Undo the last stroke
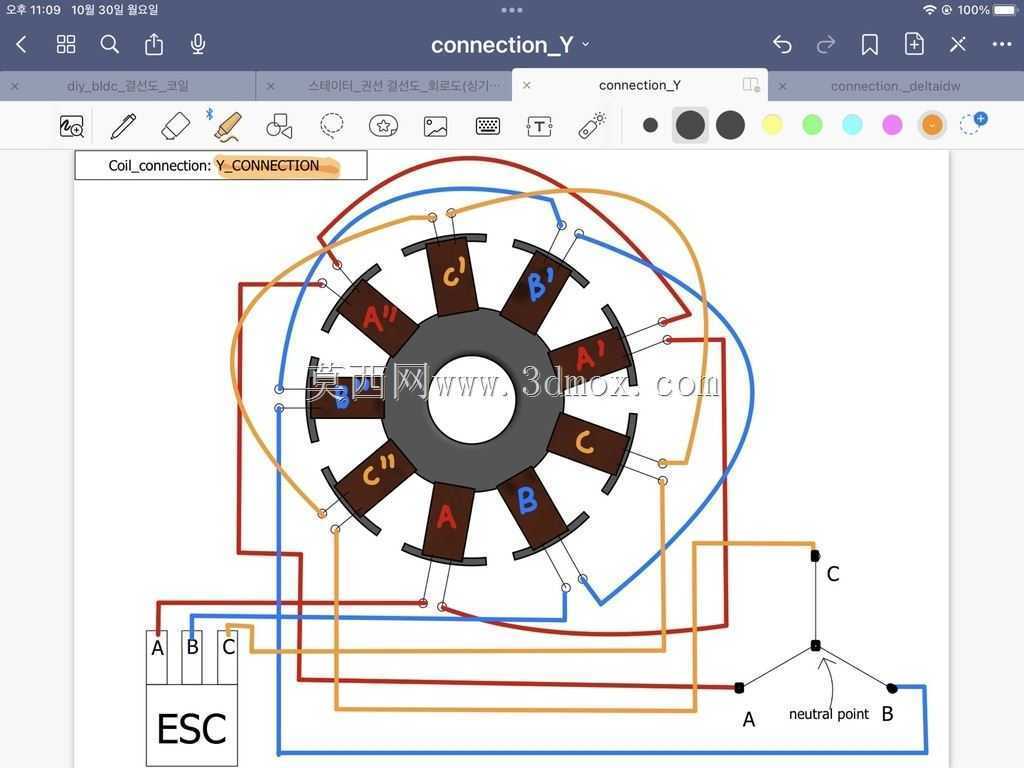Viewport: 1024px width, 768px height. click(x=782, y=44)
